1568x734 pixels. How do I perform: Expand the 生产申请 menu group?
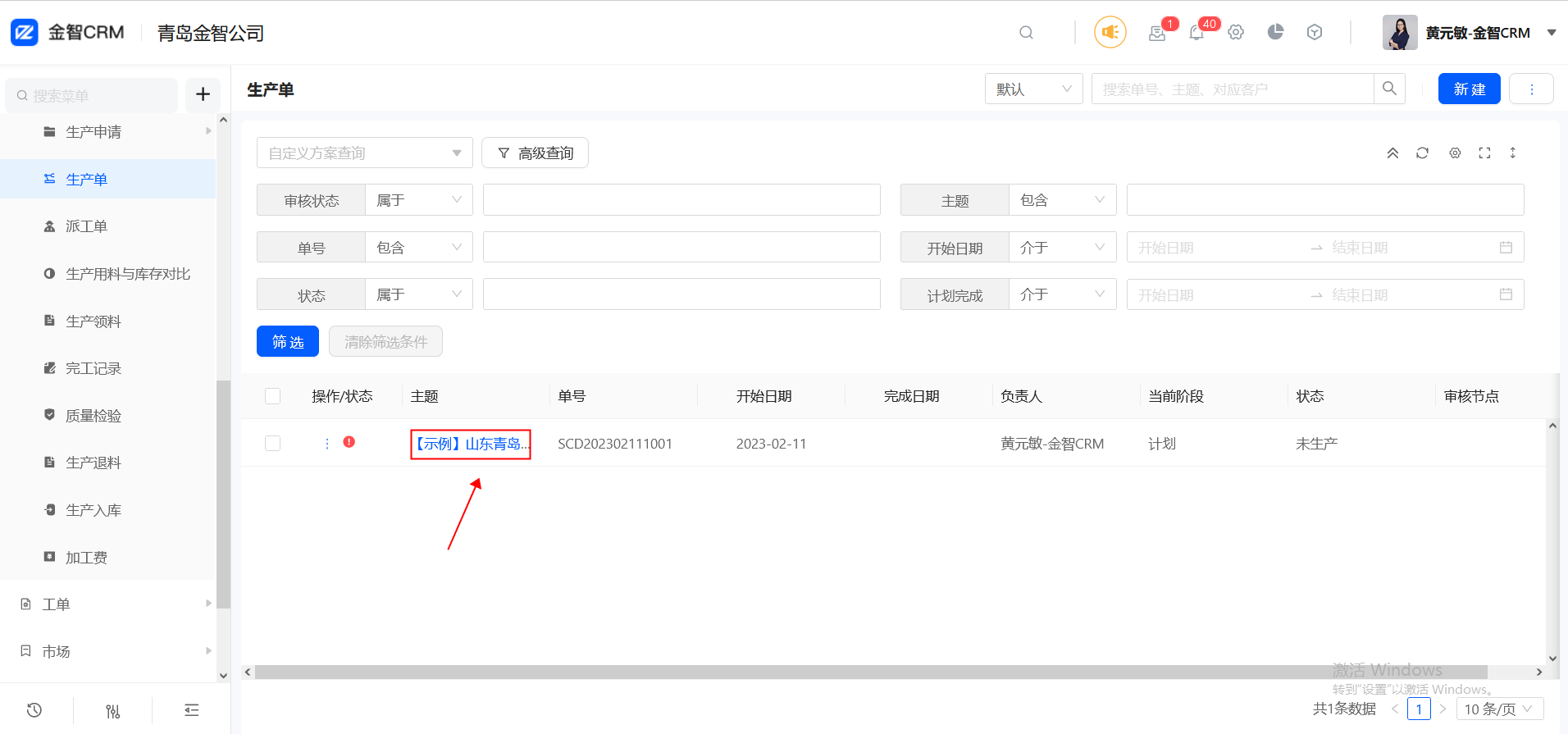[108, 131]
